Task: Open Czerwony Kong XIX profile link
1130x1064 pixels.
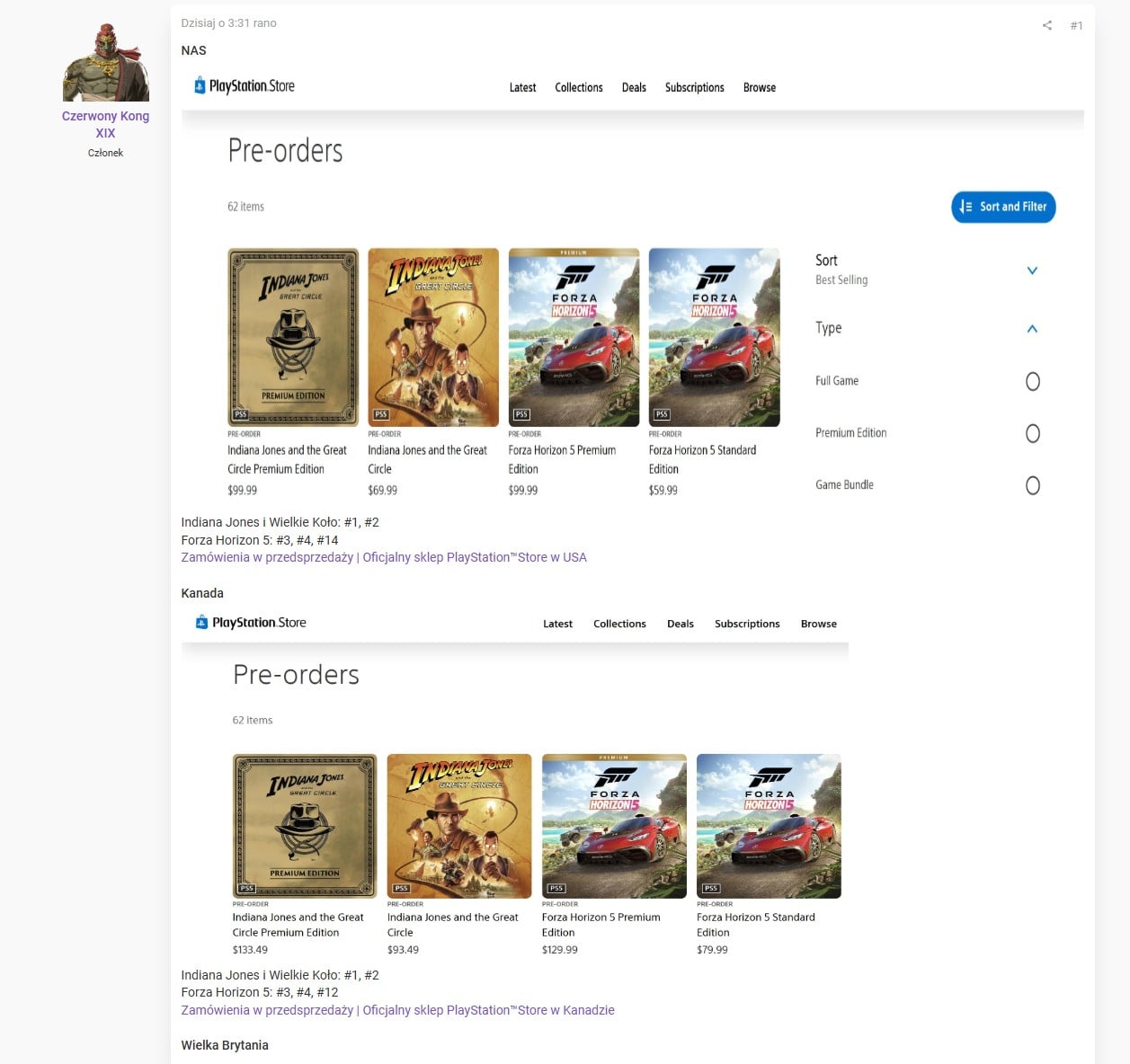Action: point(105,124)
